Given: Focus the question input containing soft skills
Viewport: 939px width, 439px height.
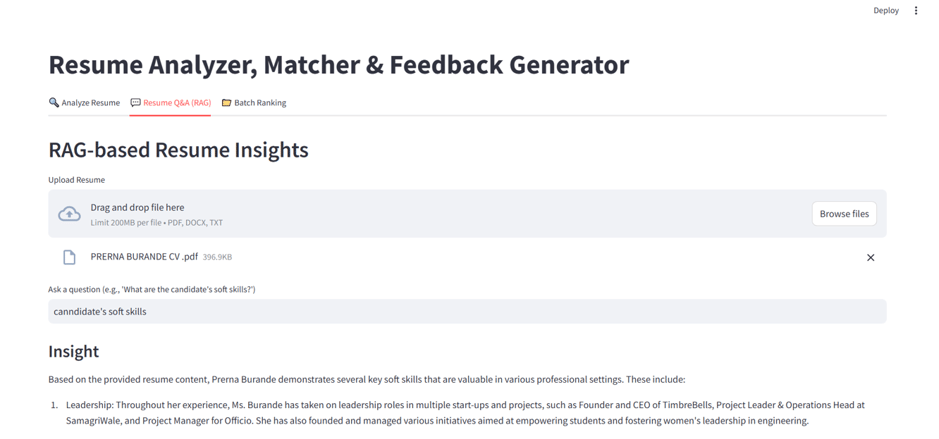Looking at the screenshot, I should [x=467, y=311].
